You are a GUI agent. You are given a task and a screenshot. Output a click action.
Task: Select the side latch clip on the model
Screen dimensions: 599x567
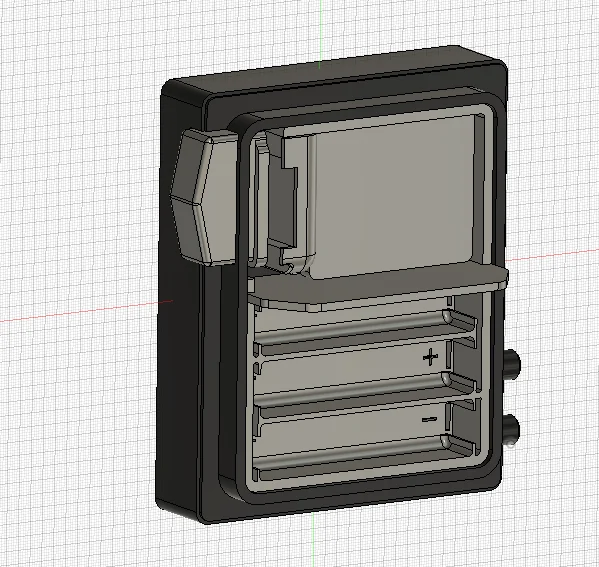click(x=203, y=197)
